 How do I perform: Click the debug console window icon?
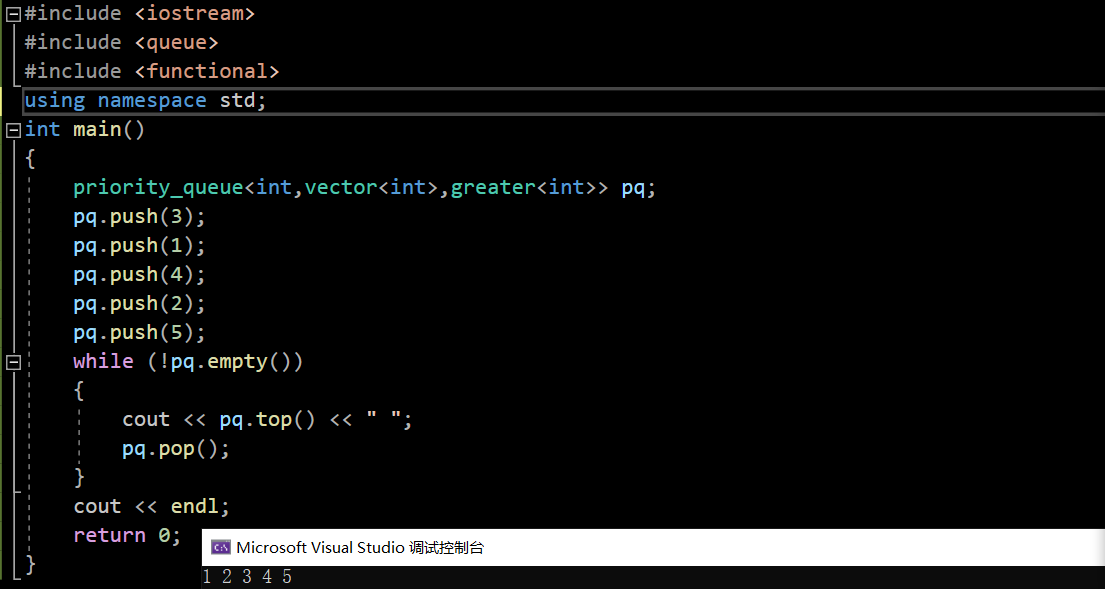(x=221, y=547)
